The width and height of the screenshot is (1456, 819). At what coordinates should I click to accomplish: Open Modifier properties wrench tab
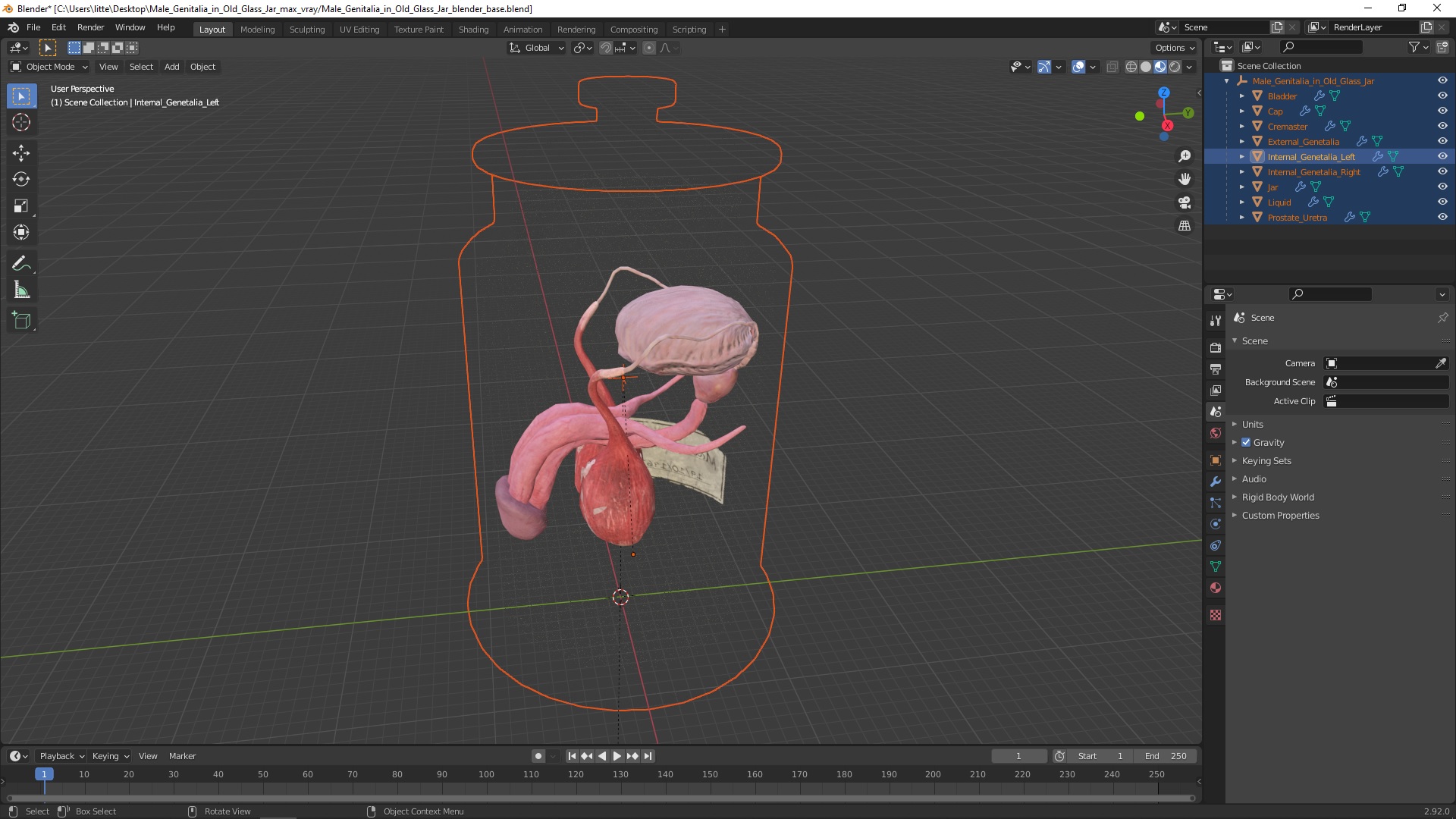pos(1216,482)
